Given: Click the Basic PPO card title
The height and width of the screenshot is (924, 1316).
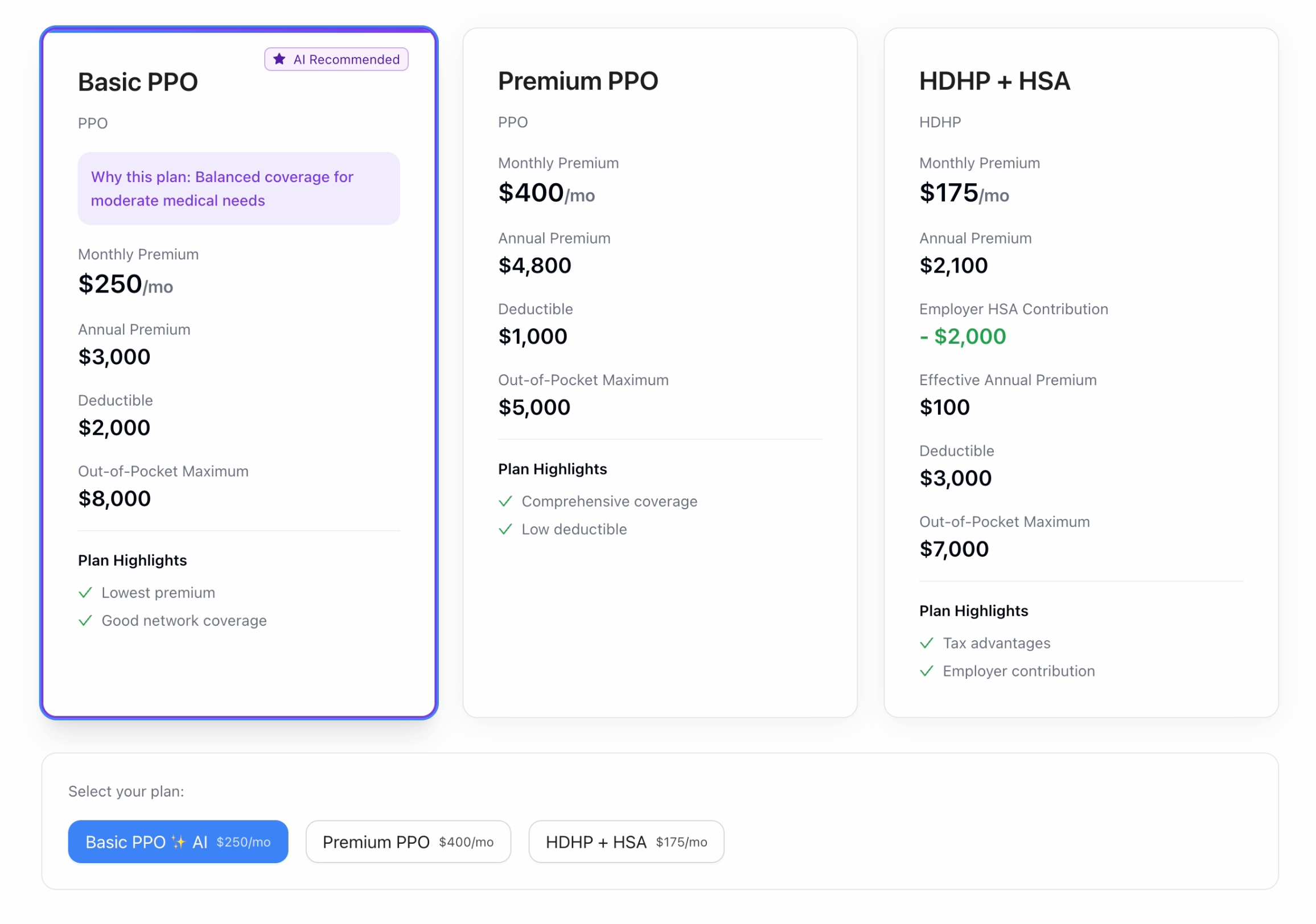Looking at the screenshot, I should pos(138,82).
